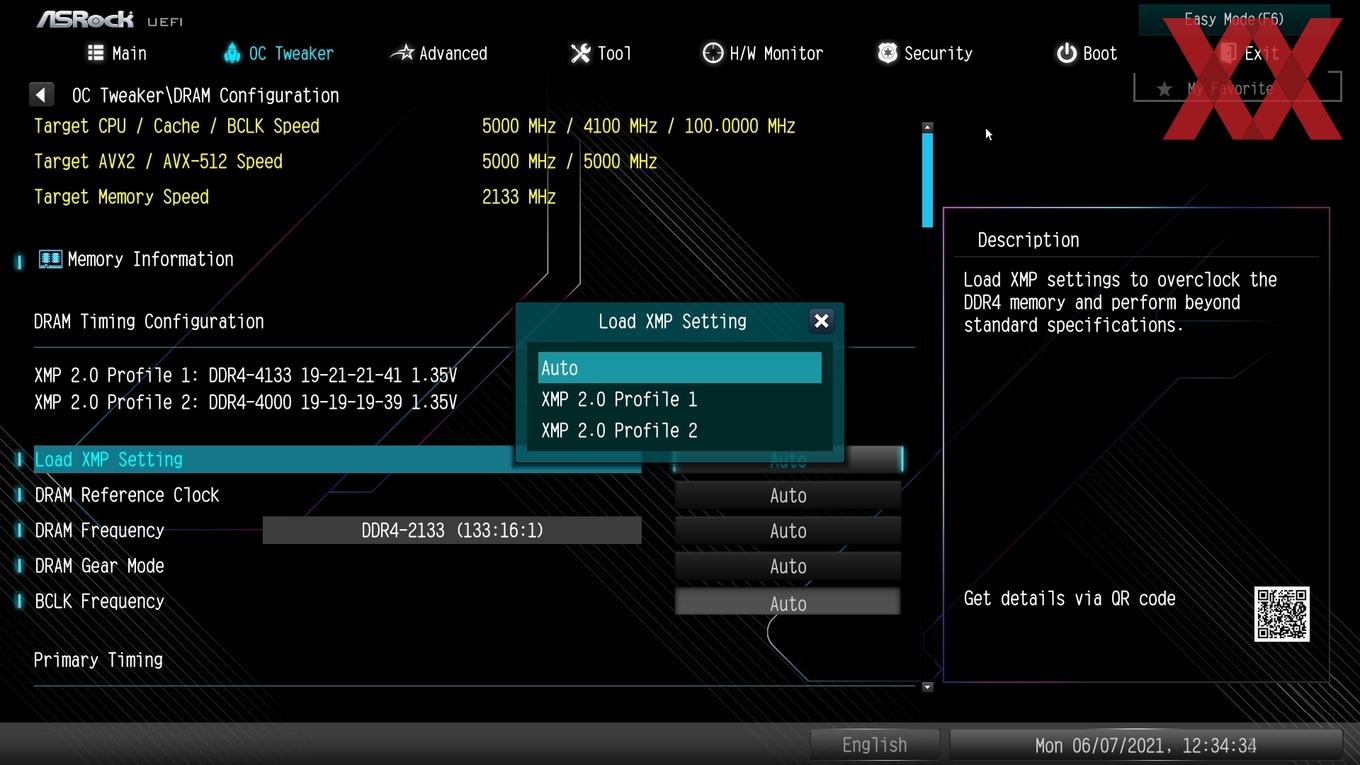The height and width of the screenshot is (765, 1360).
Task: Click the DRAM Timing Configuration heading
Action: [x=149, y=321]
